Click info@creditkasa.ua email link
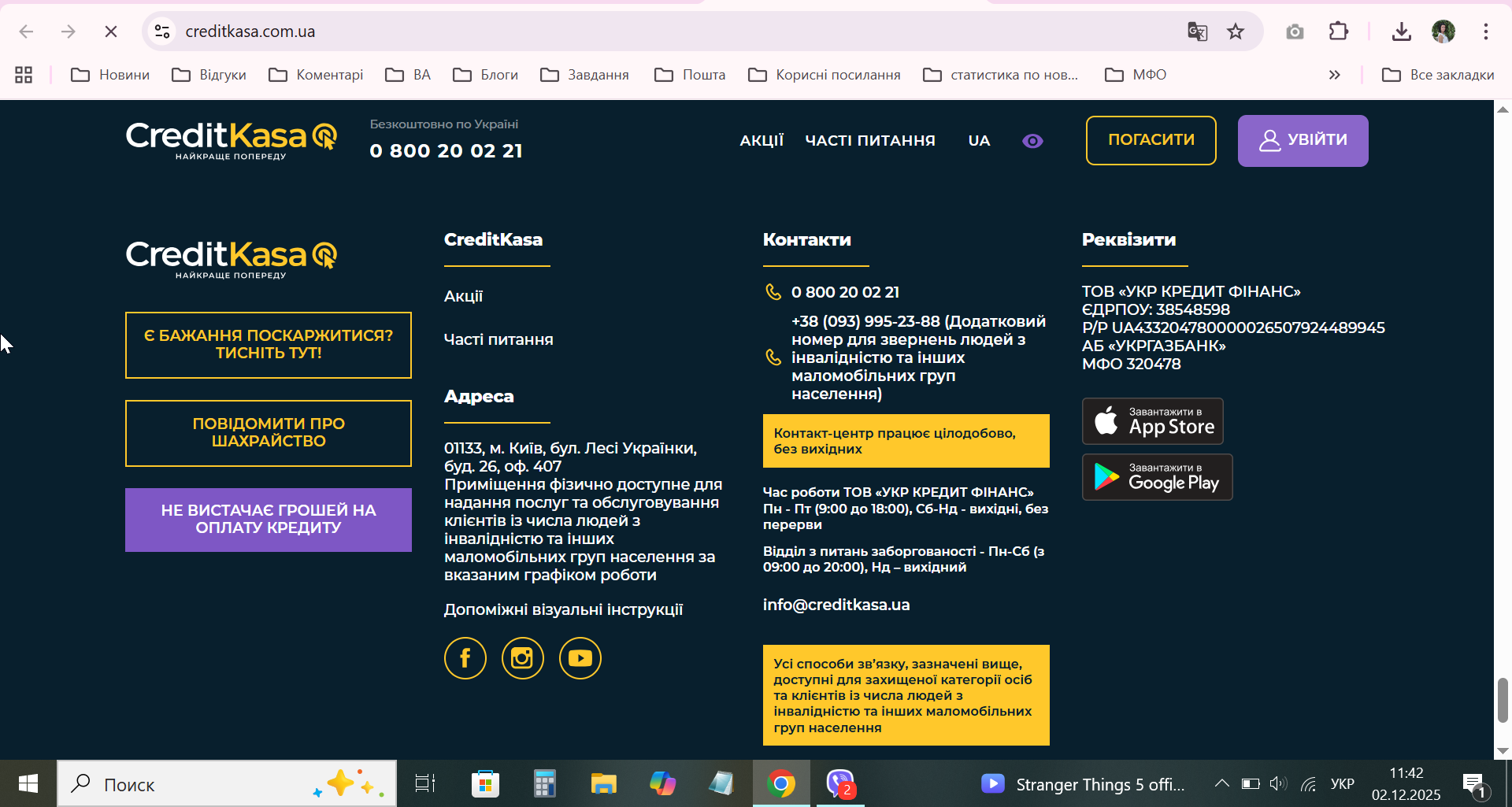The width and height of the screenshot is (1512, 807). [x=836, y=605]
